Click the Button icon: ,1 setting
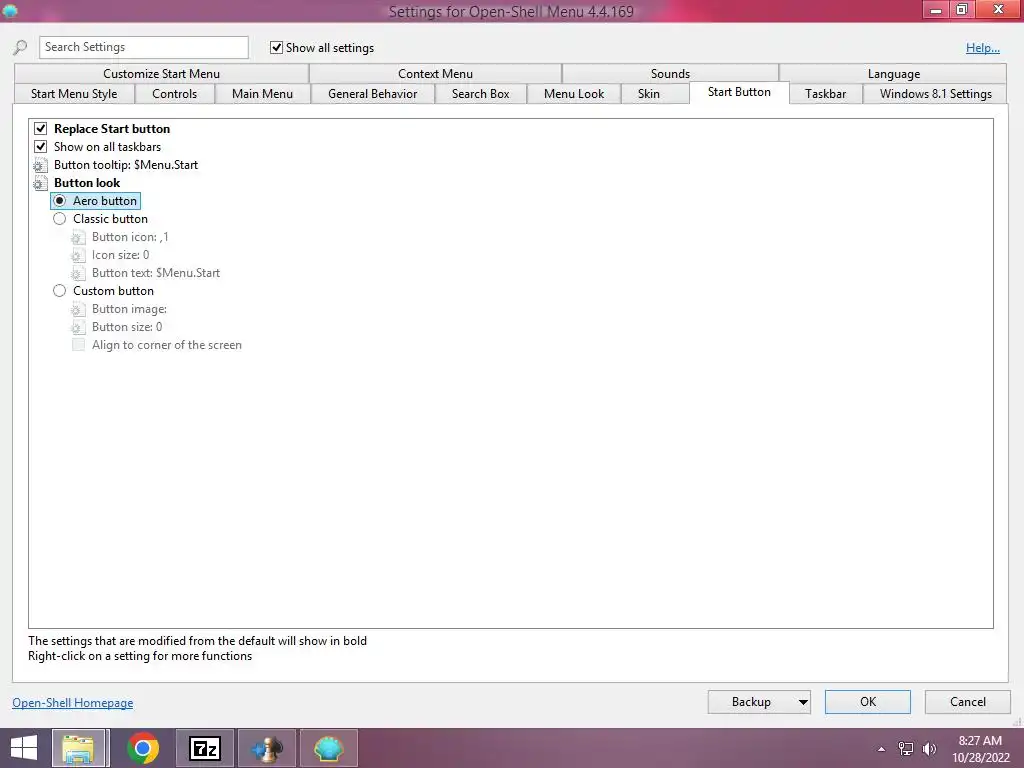1024x768 pixels. click(130, 237)
